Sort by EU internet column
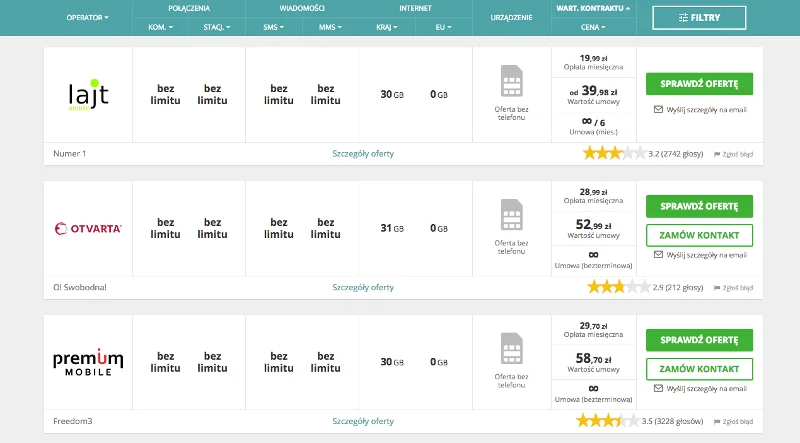This screenshot has height=443, width=800. (443, 27)
